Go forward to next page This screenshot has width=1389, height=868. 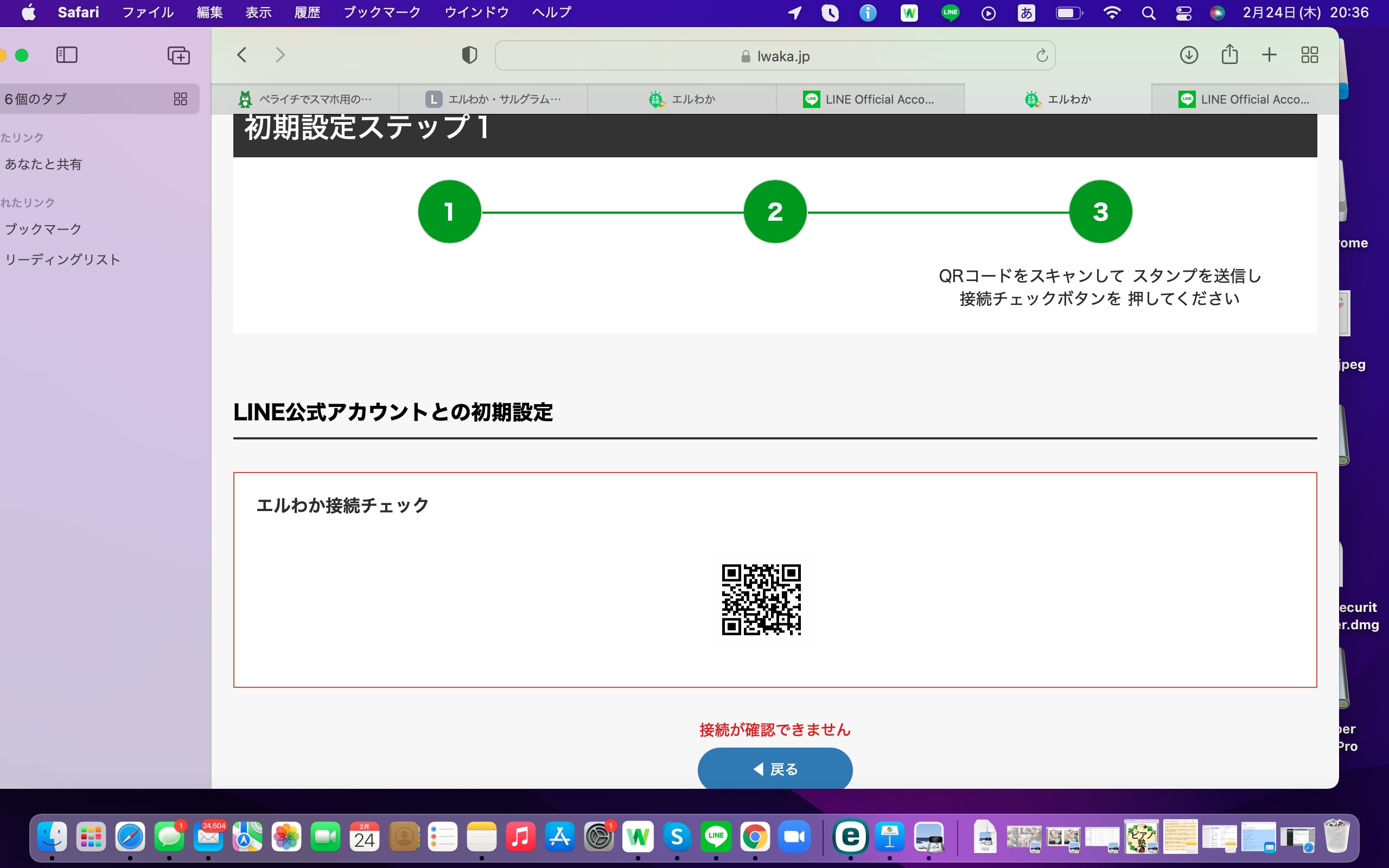(280, 55)
